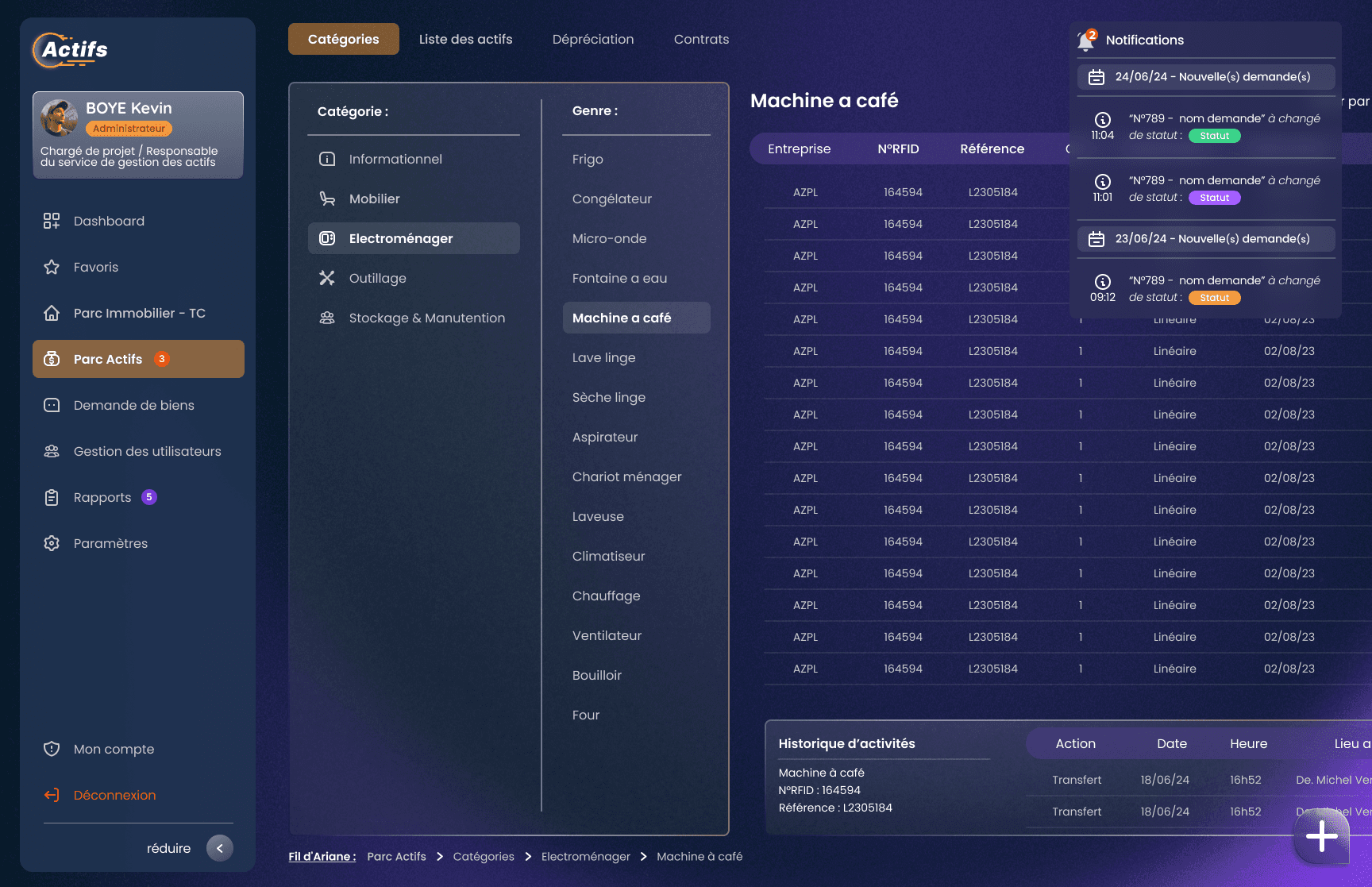Screen dimensions: 1372x887
Task: Select the Favoris star icon
Action: tap(52, 267)
